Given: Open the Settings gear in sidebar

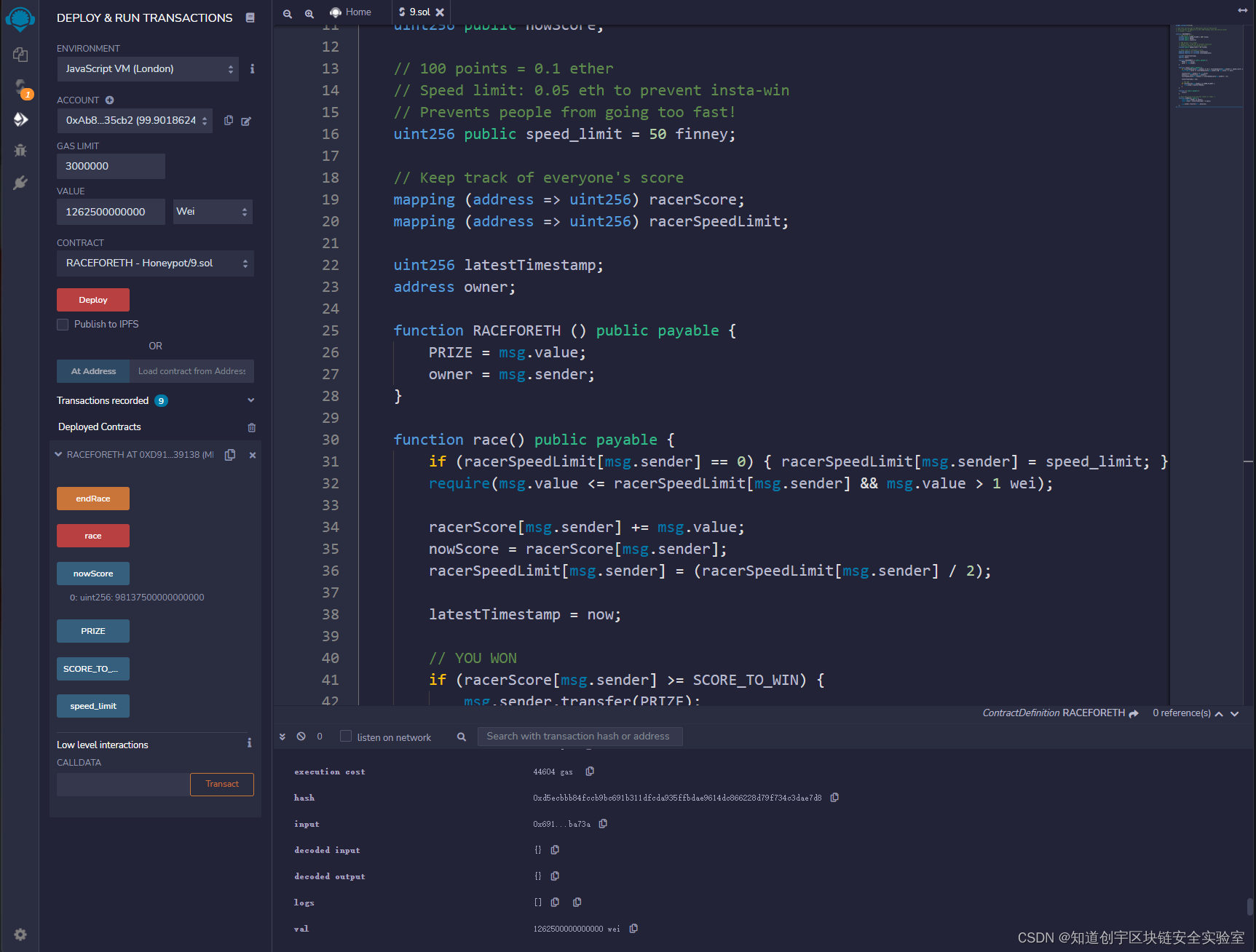Looking at the screenshot, I should pyautogui.click(x=20, y=935).
